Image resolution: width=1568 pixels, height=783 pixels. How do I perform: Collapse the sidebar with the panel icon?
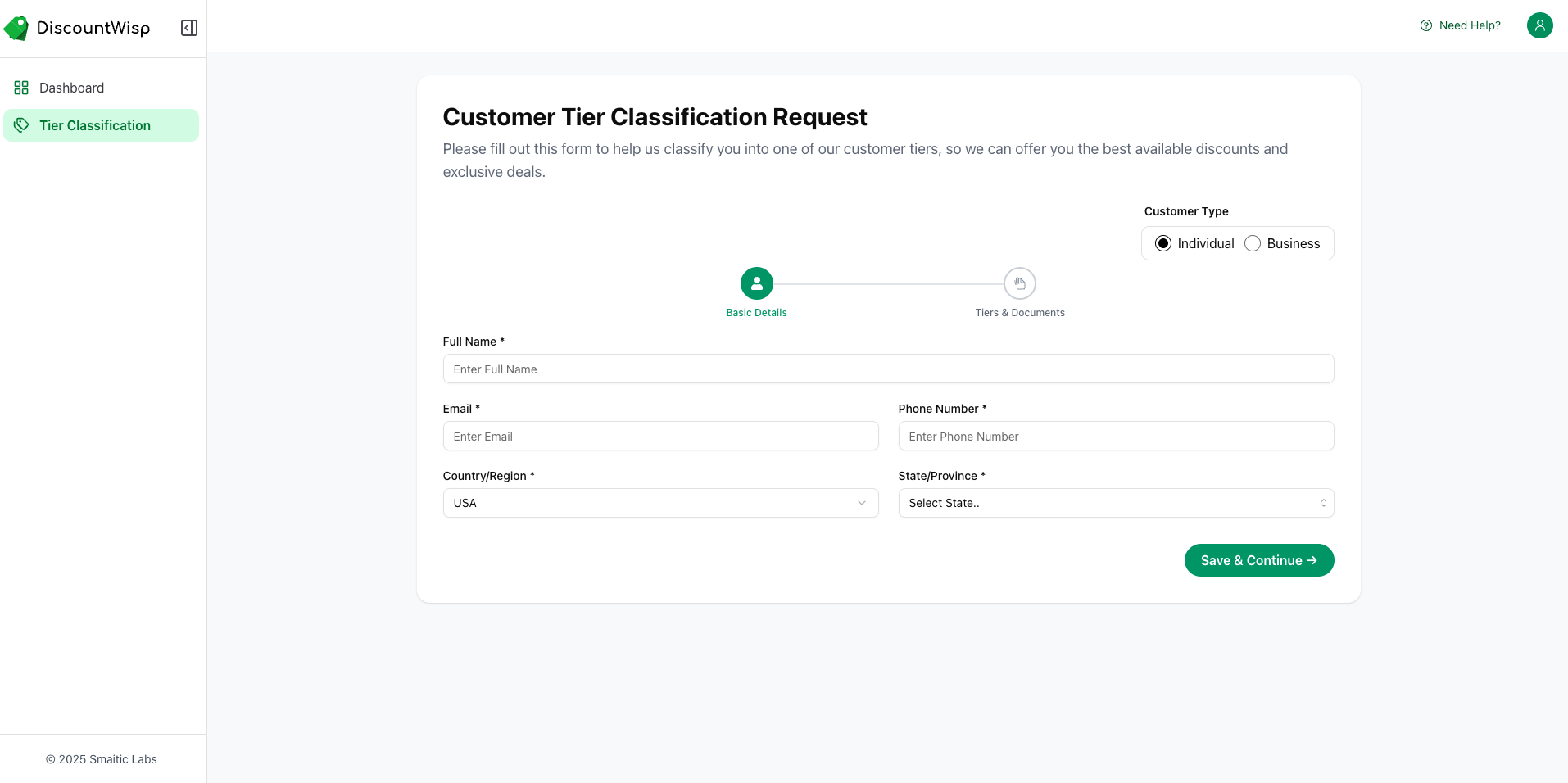[x=189, y=28]
